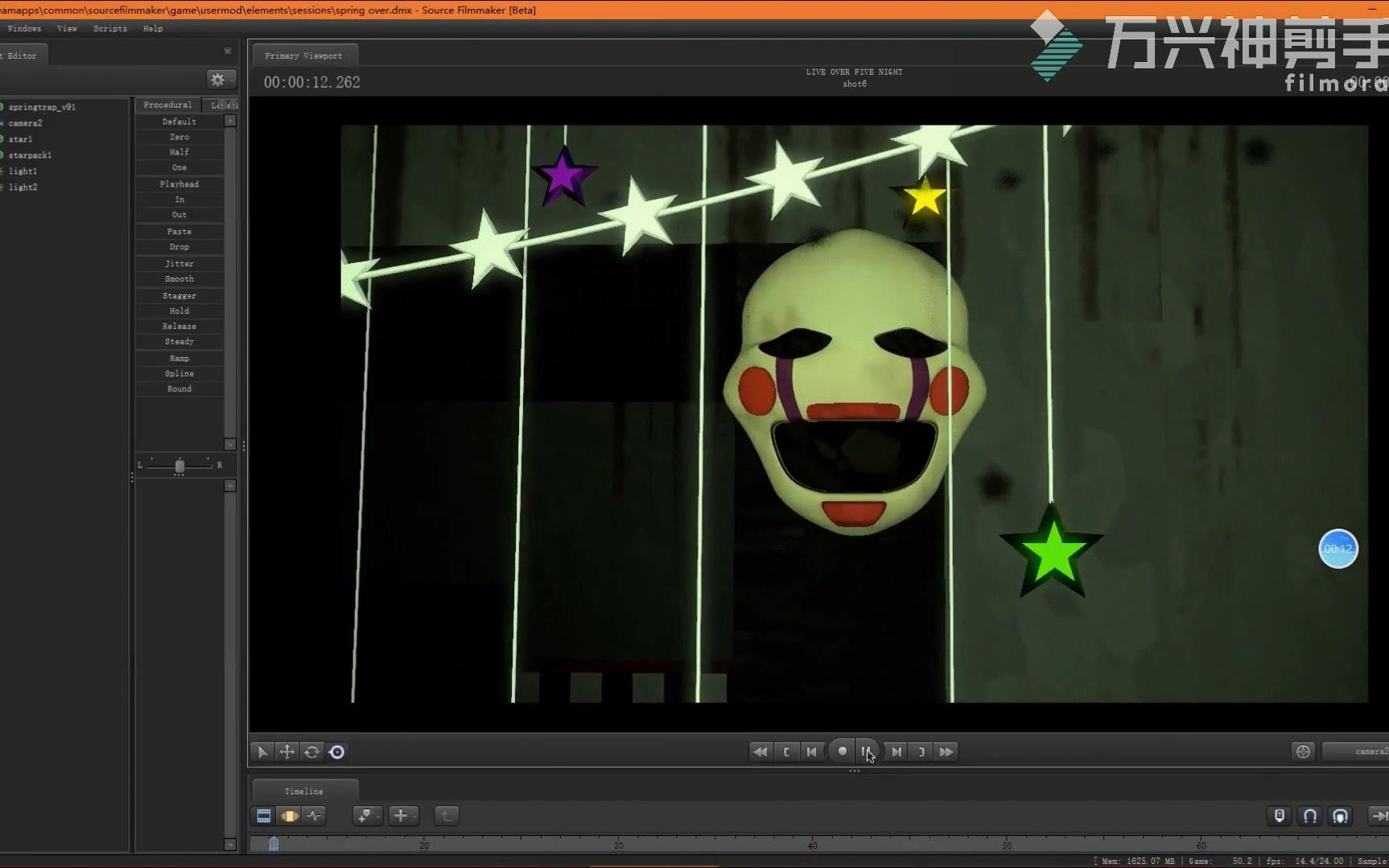Click the arrow-to-end timeline button
The height and width of the screenshot is (868, 1389).
point(1379,816)
